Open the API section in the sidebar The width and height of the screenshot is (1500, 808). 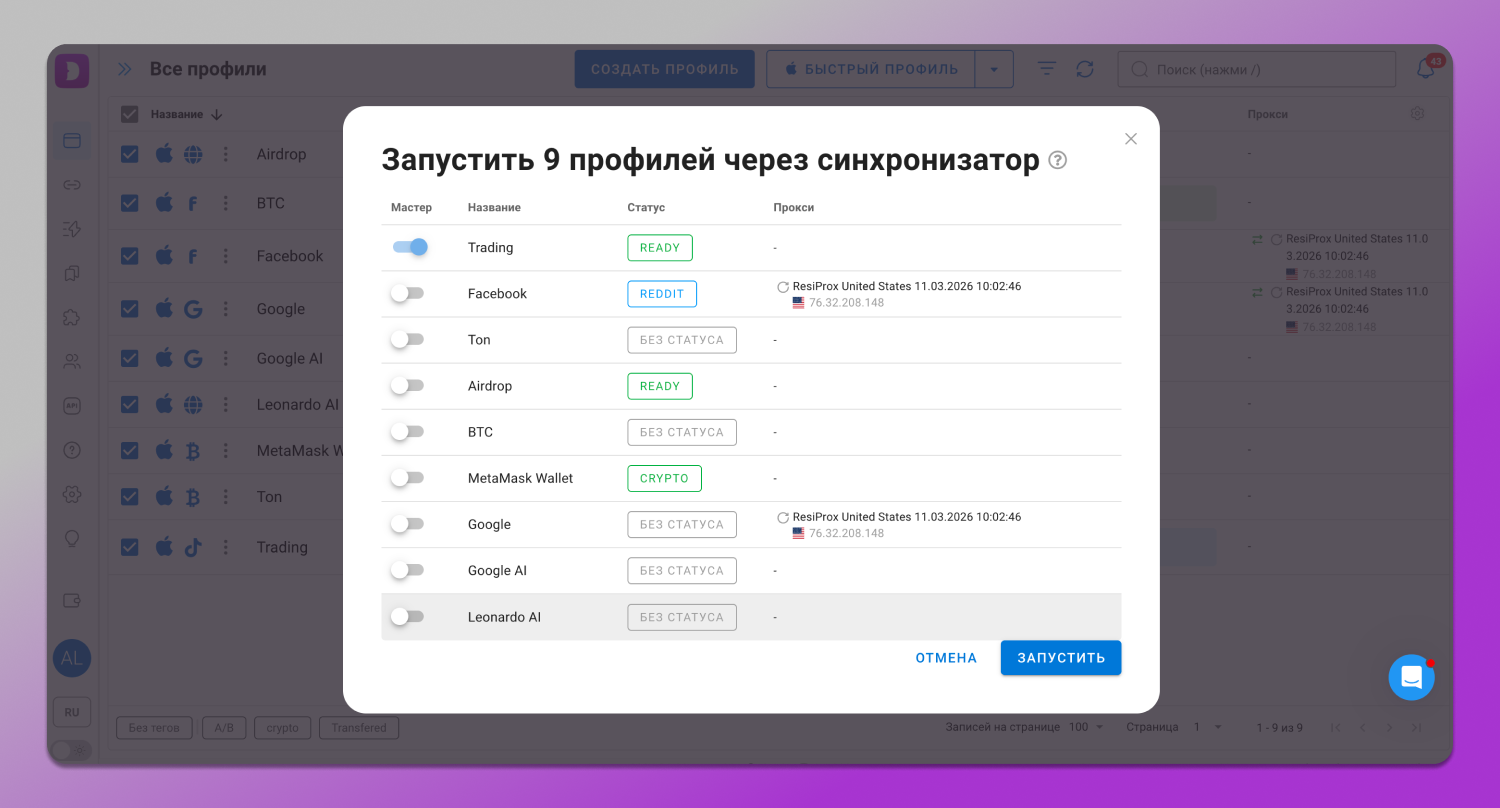pyautogui.click(x=71, y=405)
